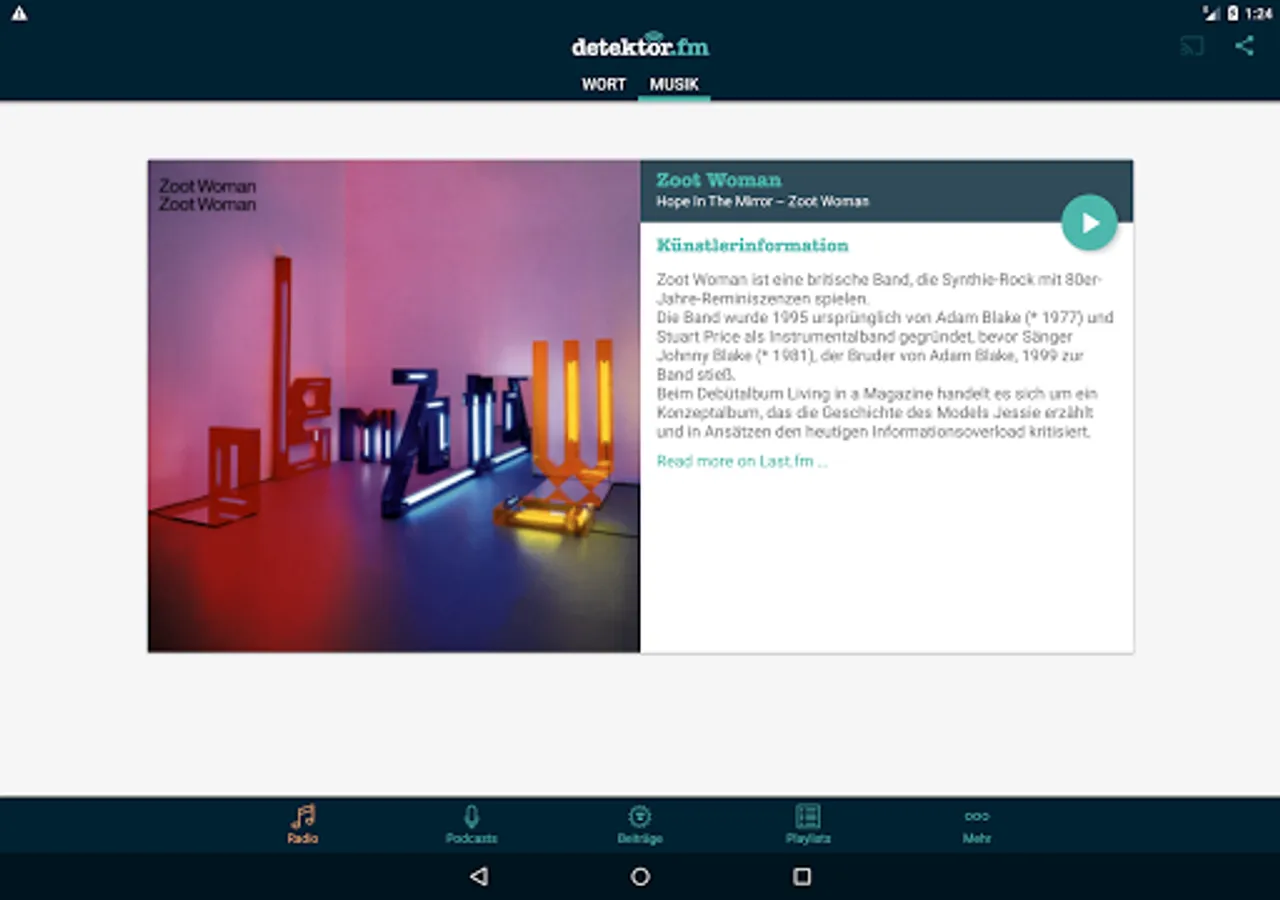Start playback with the round play button
The image size is (1280, 900).
[1089, 222]
